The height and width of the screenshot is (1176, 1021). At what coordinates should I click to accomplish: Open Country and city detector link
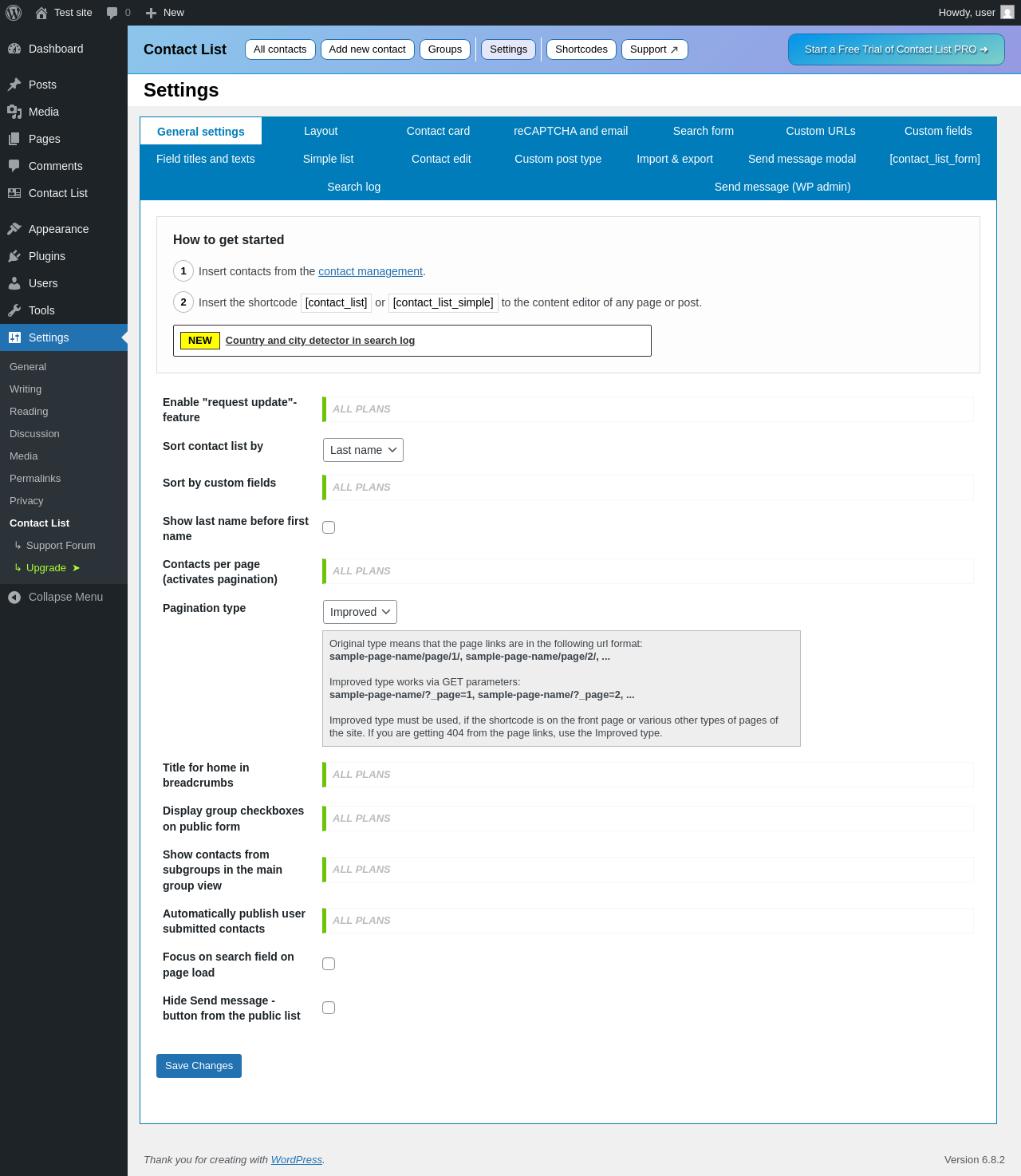tap(320, 341)
